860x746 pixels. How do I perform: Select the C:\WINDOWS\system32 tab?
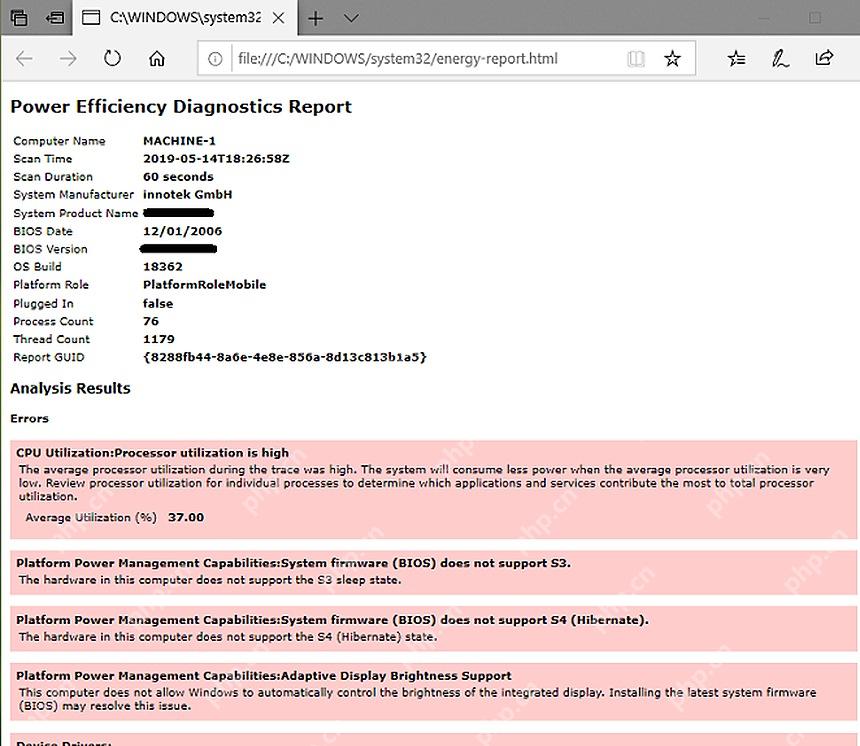tap(185, 18)
